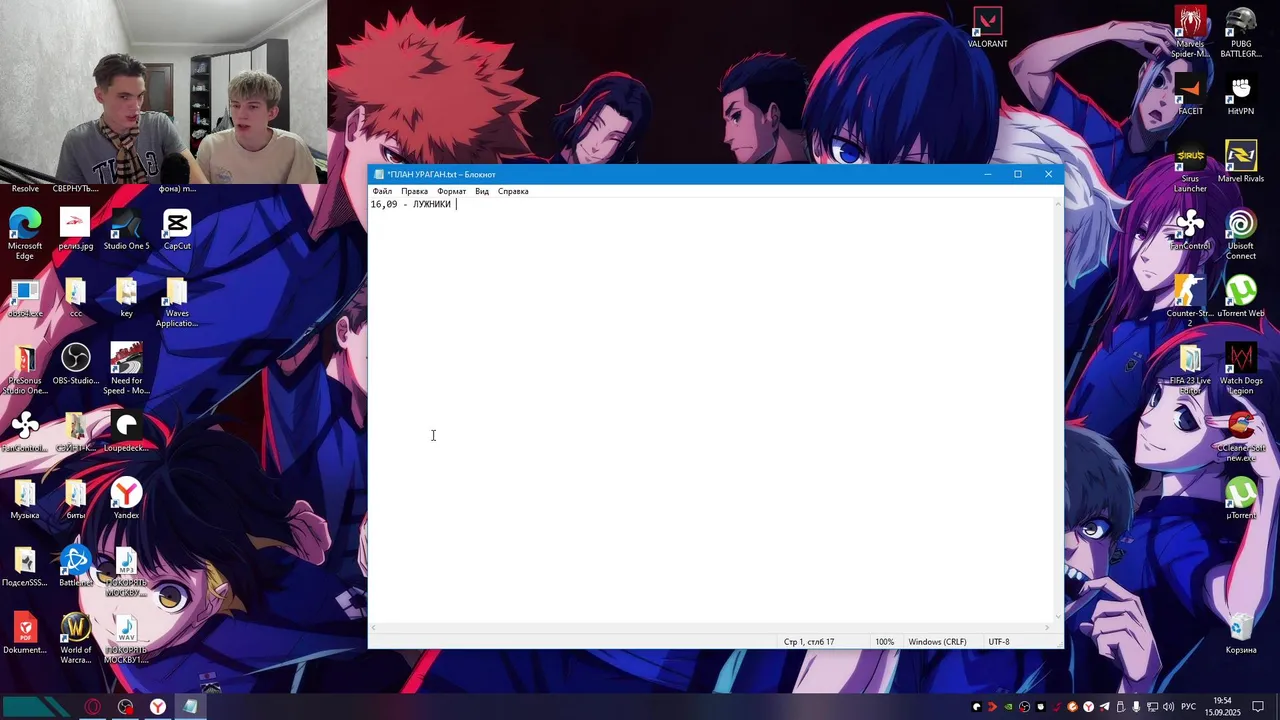Select the ПОКОРЯТЬ МОСКВУ1 WAV file
Image resolution: width=1280 pixels, height=720 pixels.
pyautogui.click(x=126, y=638)
